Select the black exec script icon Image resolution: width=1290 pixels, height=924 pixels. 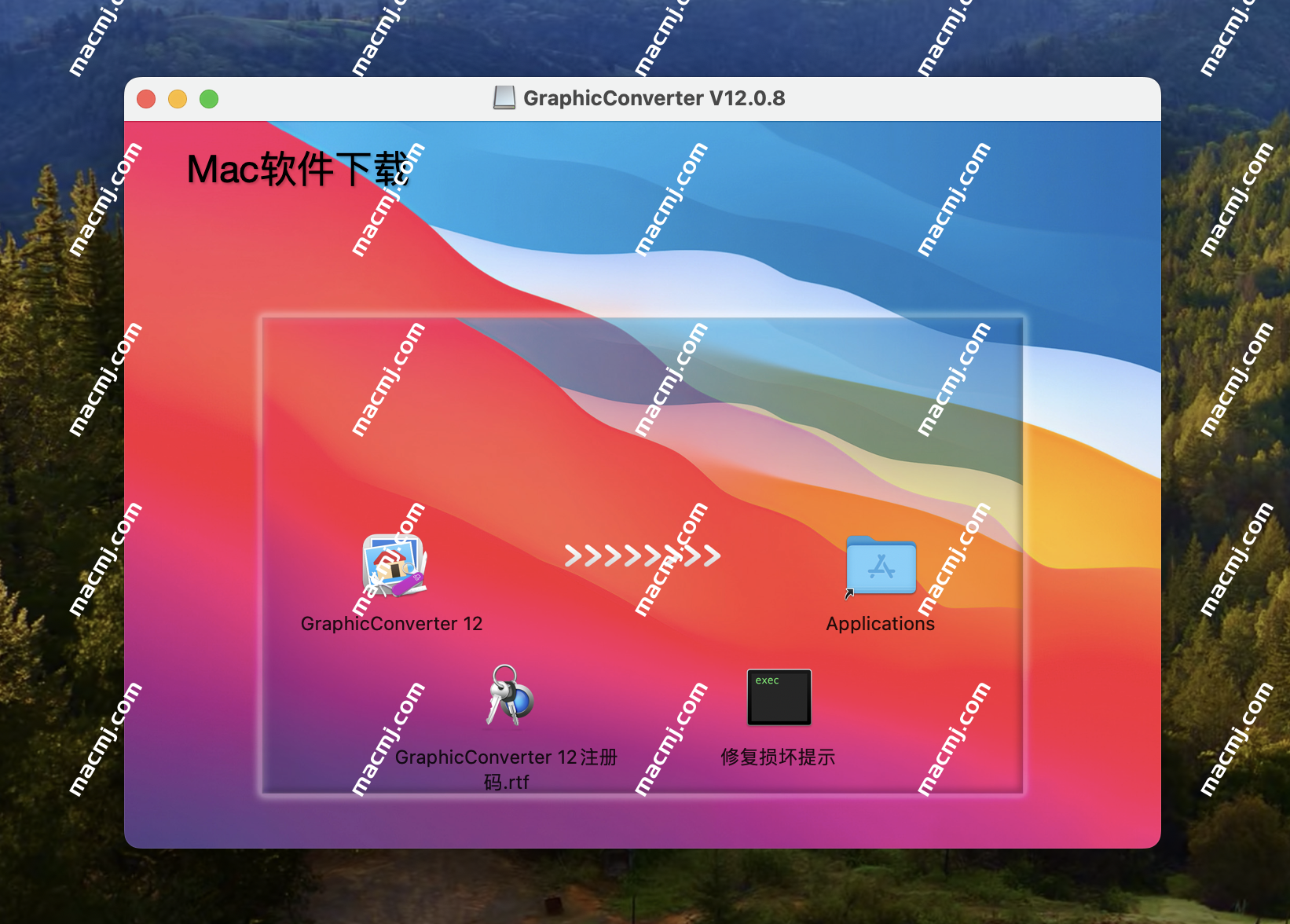click(779, 697)
